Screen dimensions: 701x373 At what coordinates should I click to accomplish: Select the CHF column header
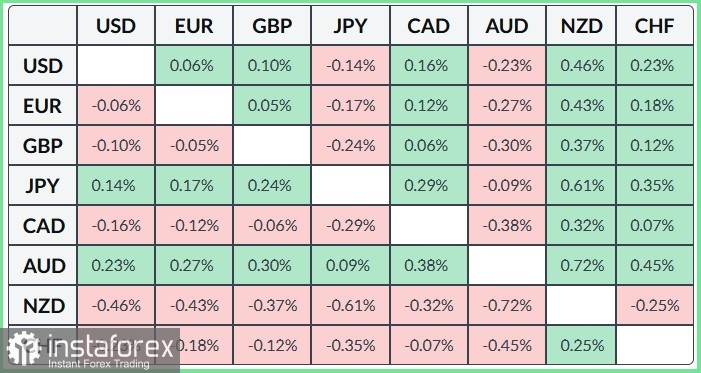coord(655,25)
